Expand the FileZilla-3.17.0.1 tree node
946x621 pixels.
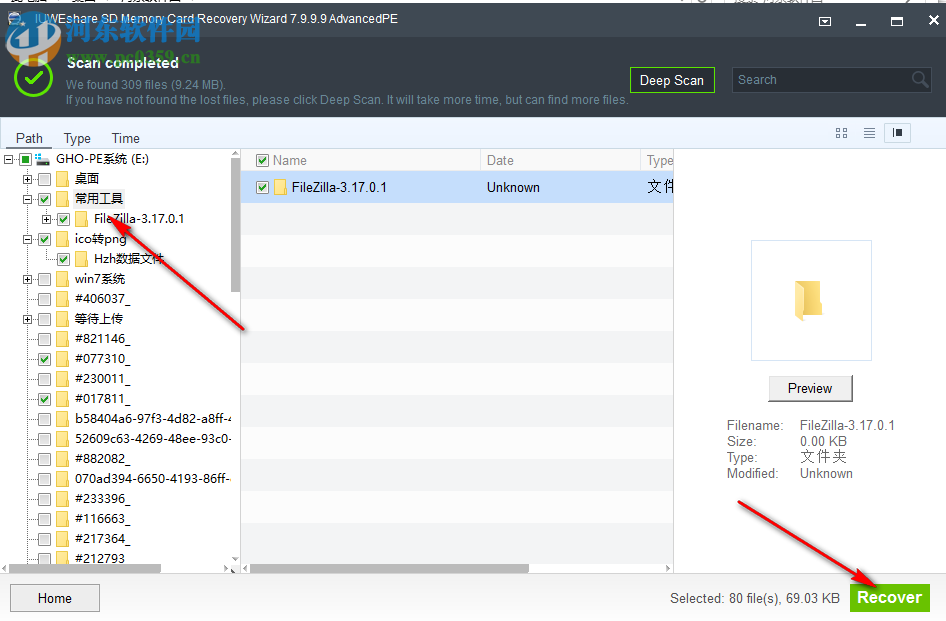46,219
